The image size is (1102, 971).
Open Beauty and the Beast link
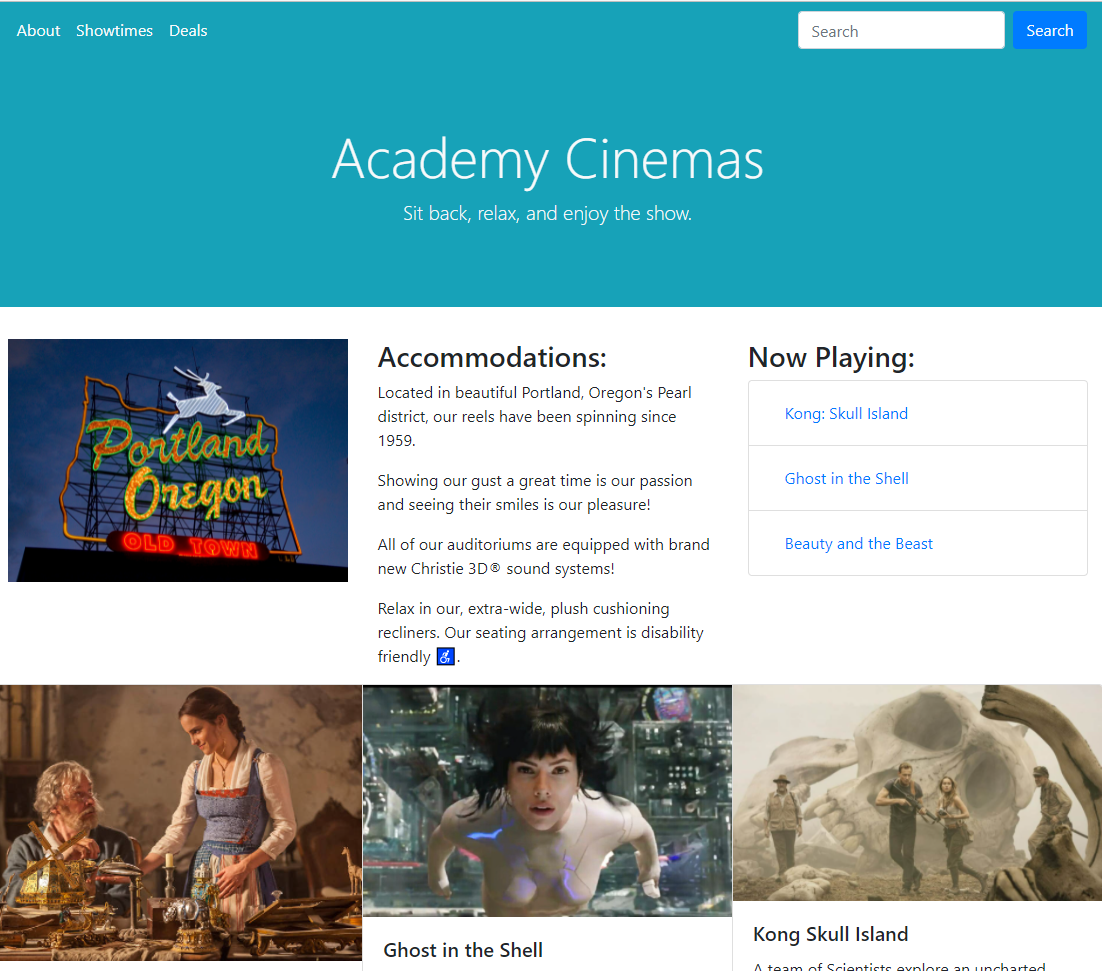(x=858, y=544)
